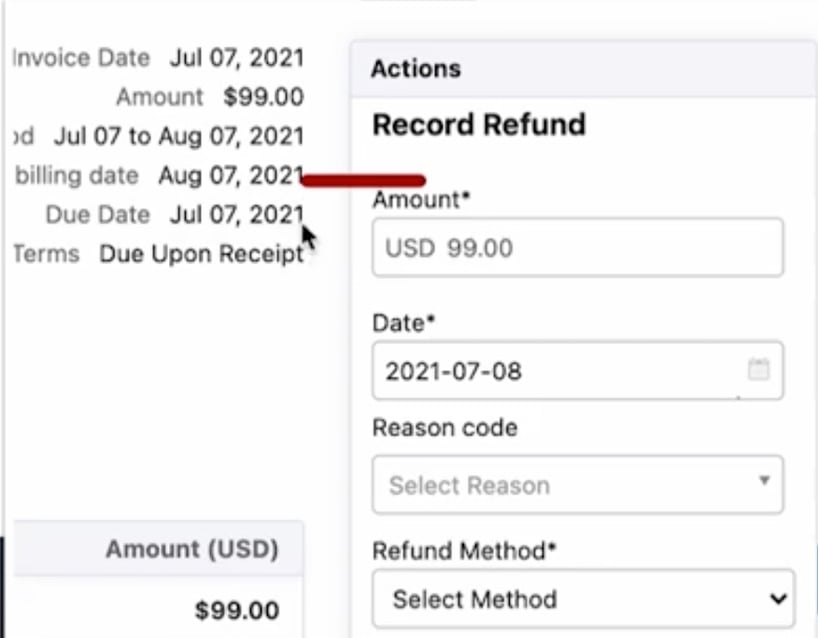Click the period Jul 07 to Aug 07, 2021
The image size is (818, 638).
point(178,135)
